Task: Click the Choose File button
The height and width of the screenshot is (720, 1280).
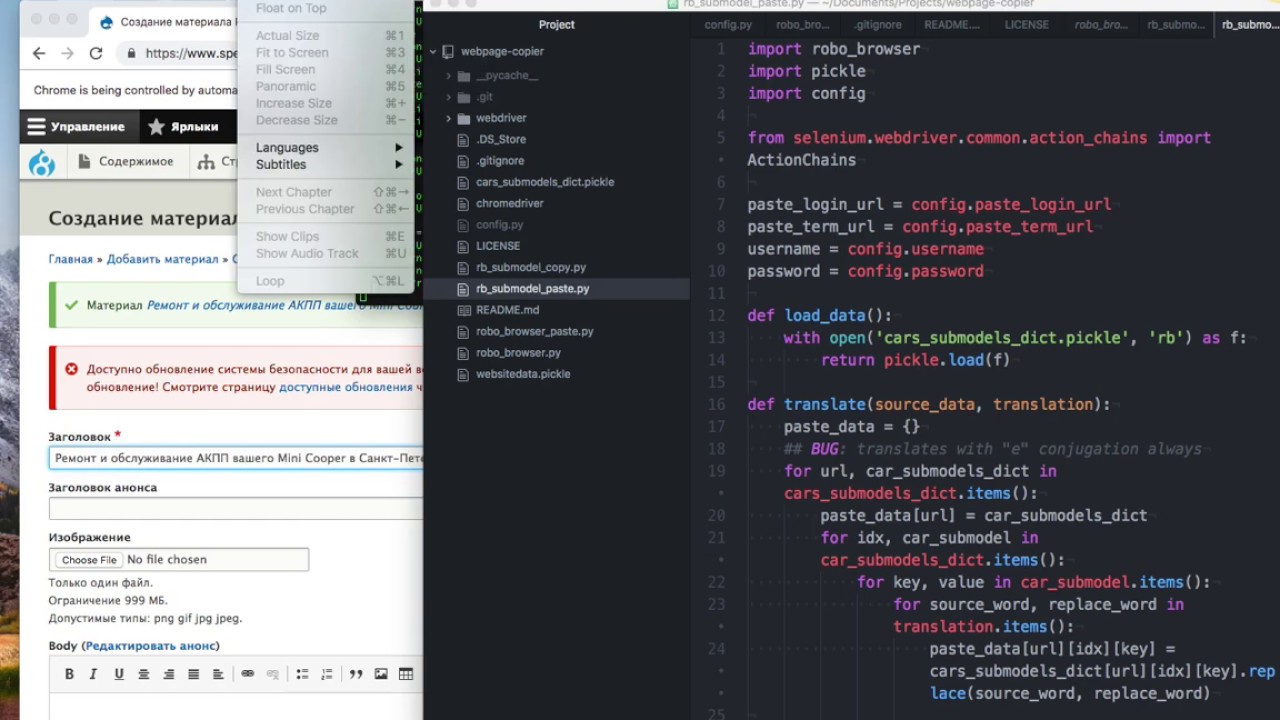Action: 89,560
